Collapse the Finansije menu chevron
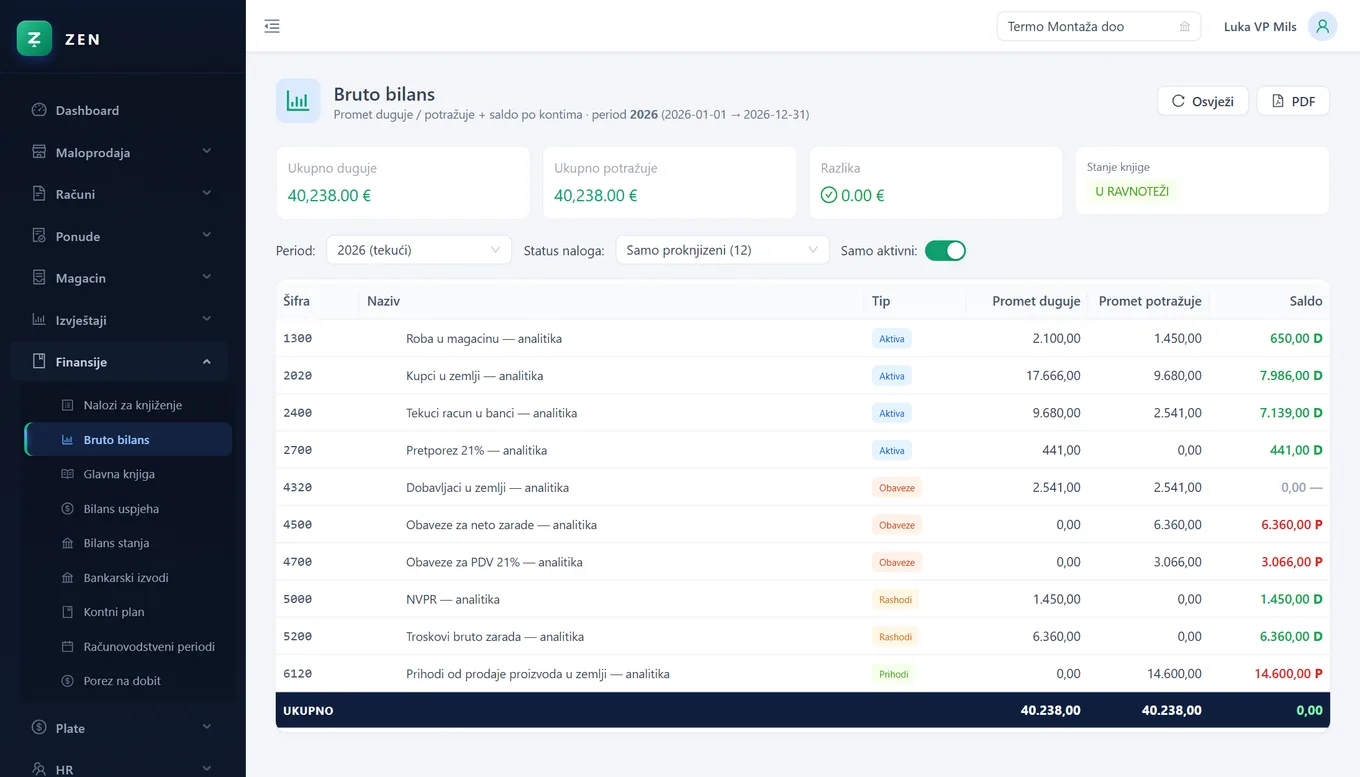This screenshot has width=1360, height=777. point(207,362)
